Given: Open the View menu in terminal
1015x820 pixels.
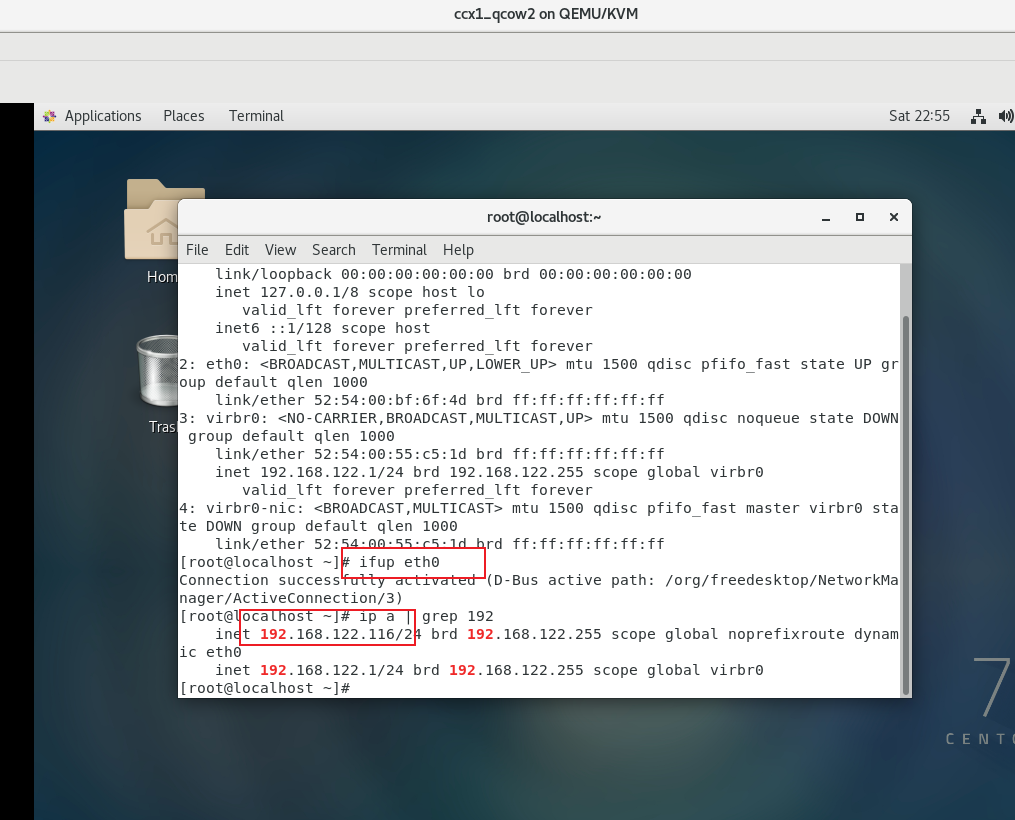Looking at the screenshot, I should click(280, 250).
